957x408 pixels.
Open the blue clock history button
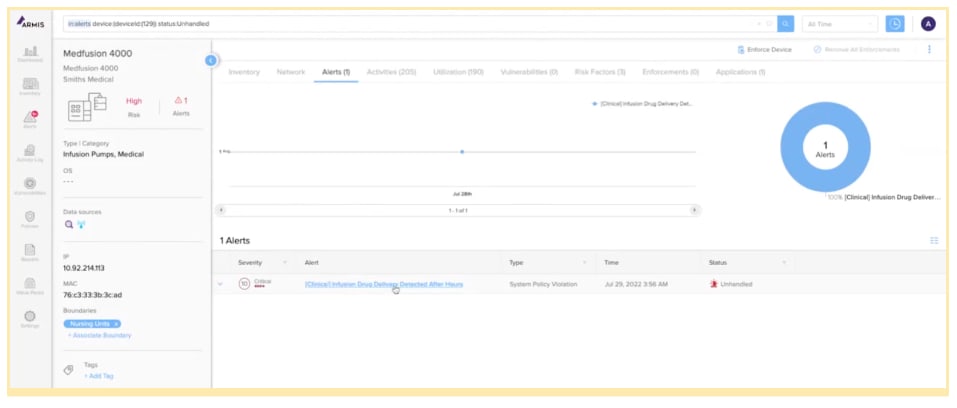895,24
